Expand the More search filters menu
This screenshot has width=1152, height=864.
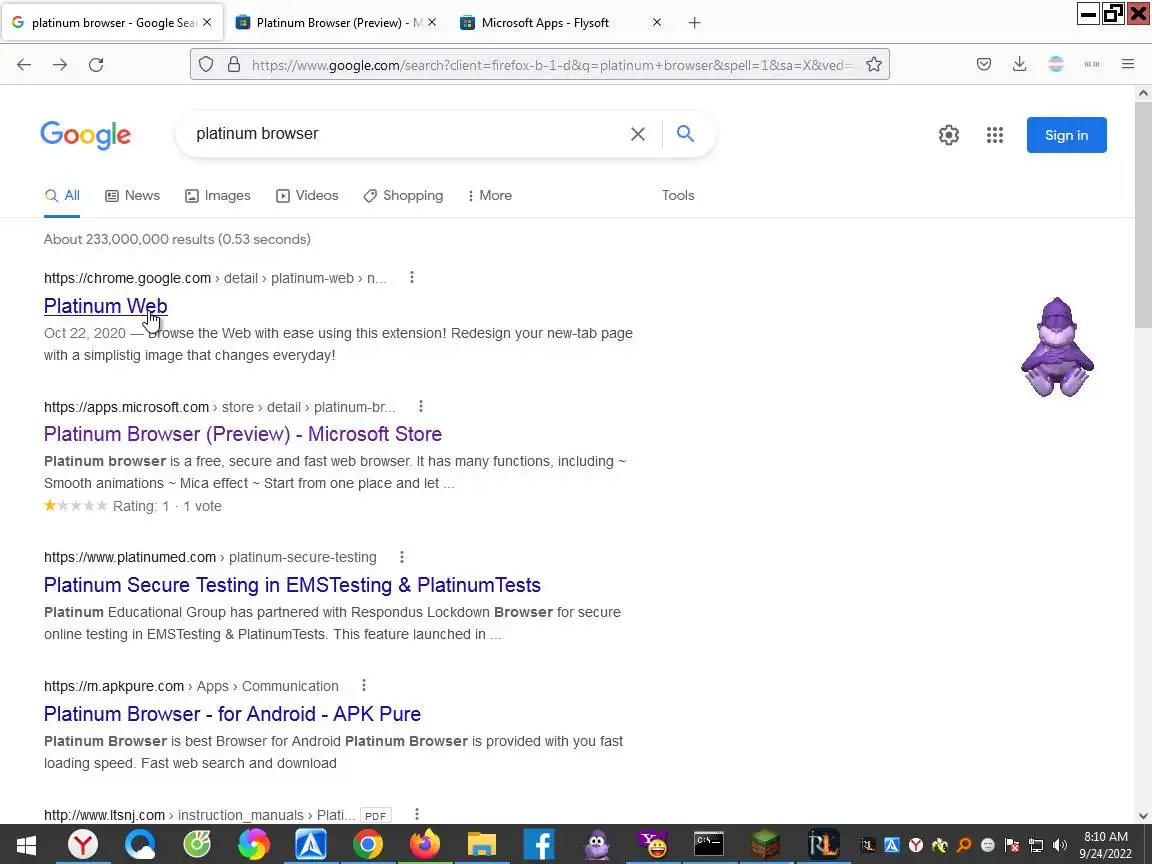[x=489, y=195]
